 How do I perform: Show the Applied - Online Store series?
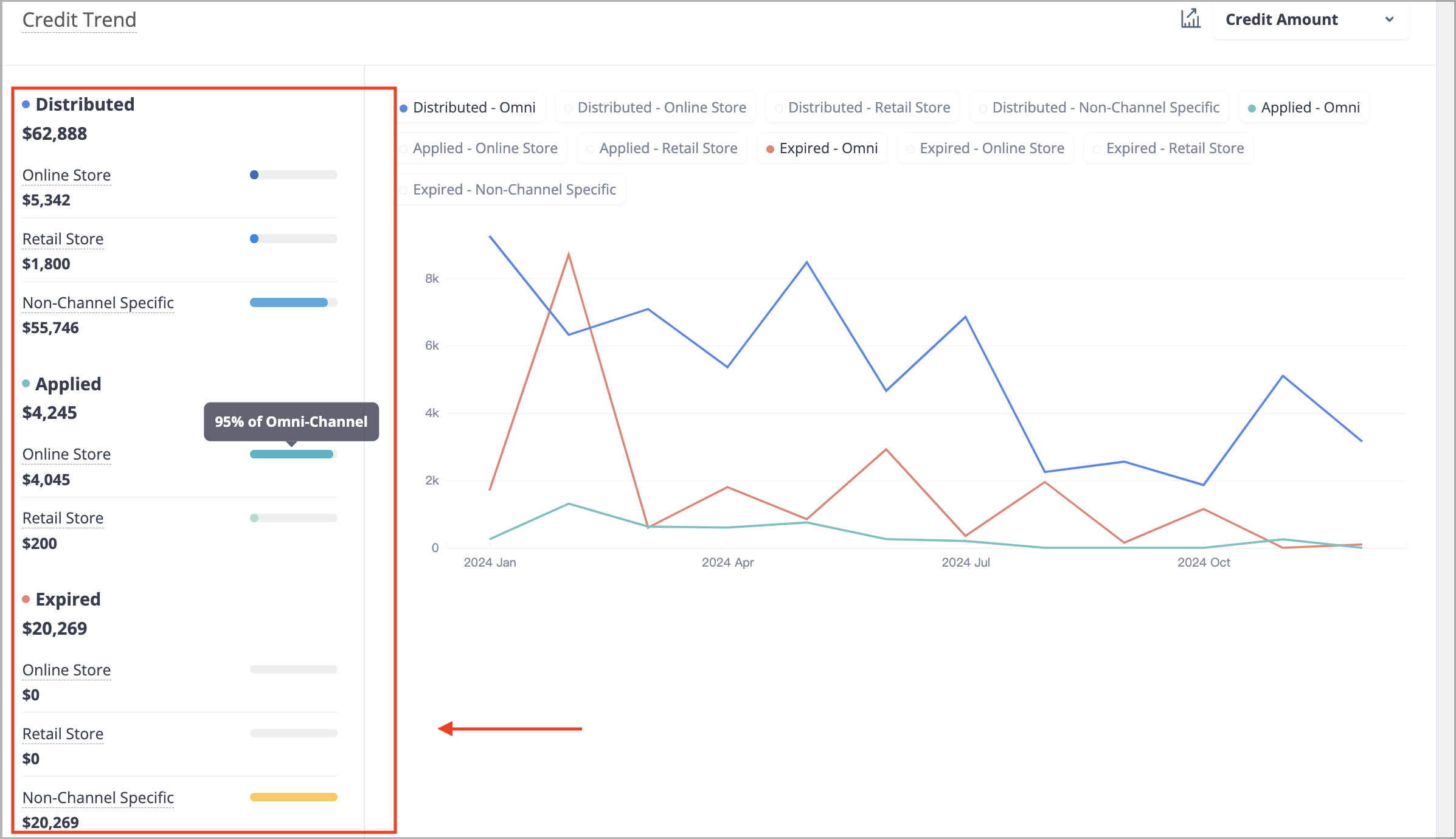479,148
